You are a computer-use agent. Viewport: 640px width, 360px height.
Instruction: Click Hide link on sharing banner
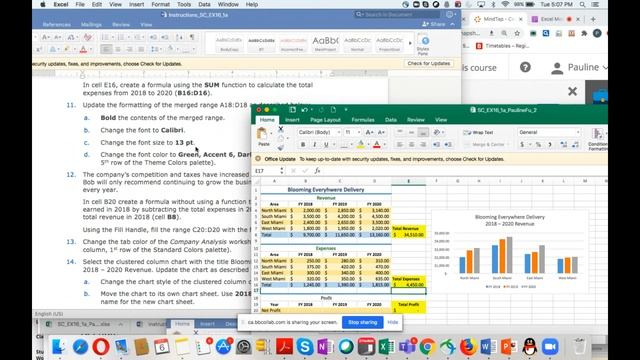click(393, 322)
